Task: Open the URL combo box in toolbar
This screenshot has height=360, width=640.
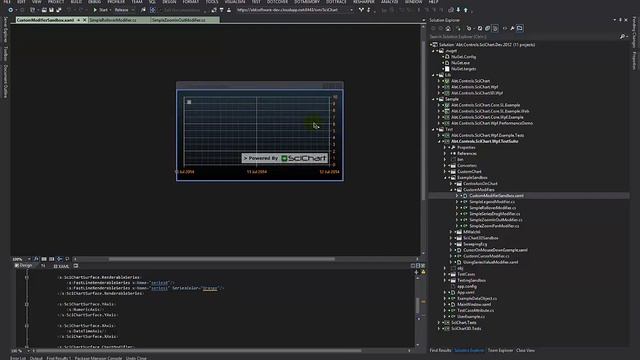Action: click(295, 10)
